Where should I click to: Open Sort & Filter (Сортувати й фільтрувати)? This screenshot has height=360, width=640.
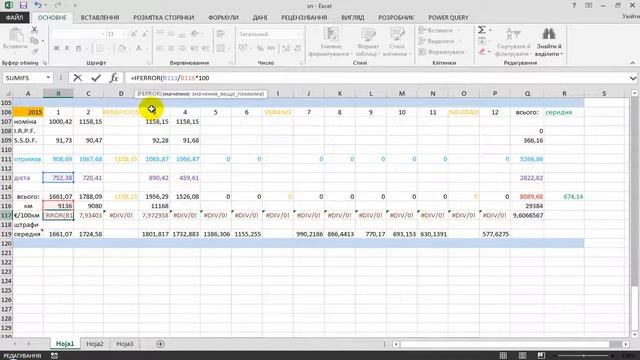pyautogui.click(x=513, y=42)
